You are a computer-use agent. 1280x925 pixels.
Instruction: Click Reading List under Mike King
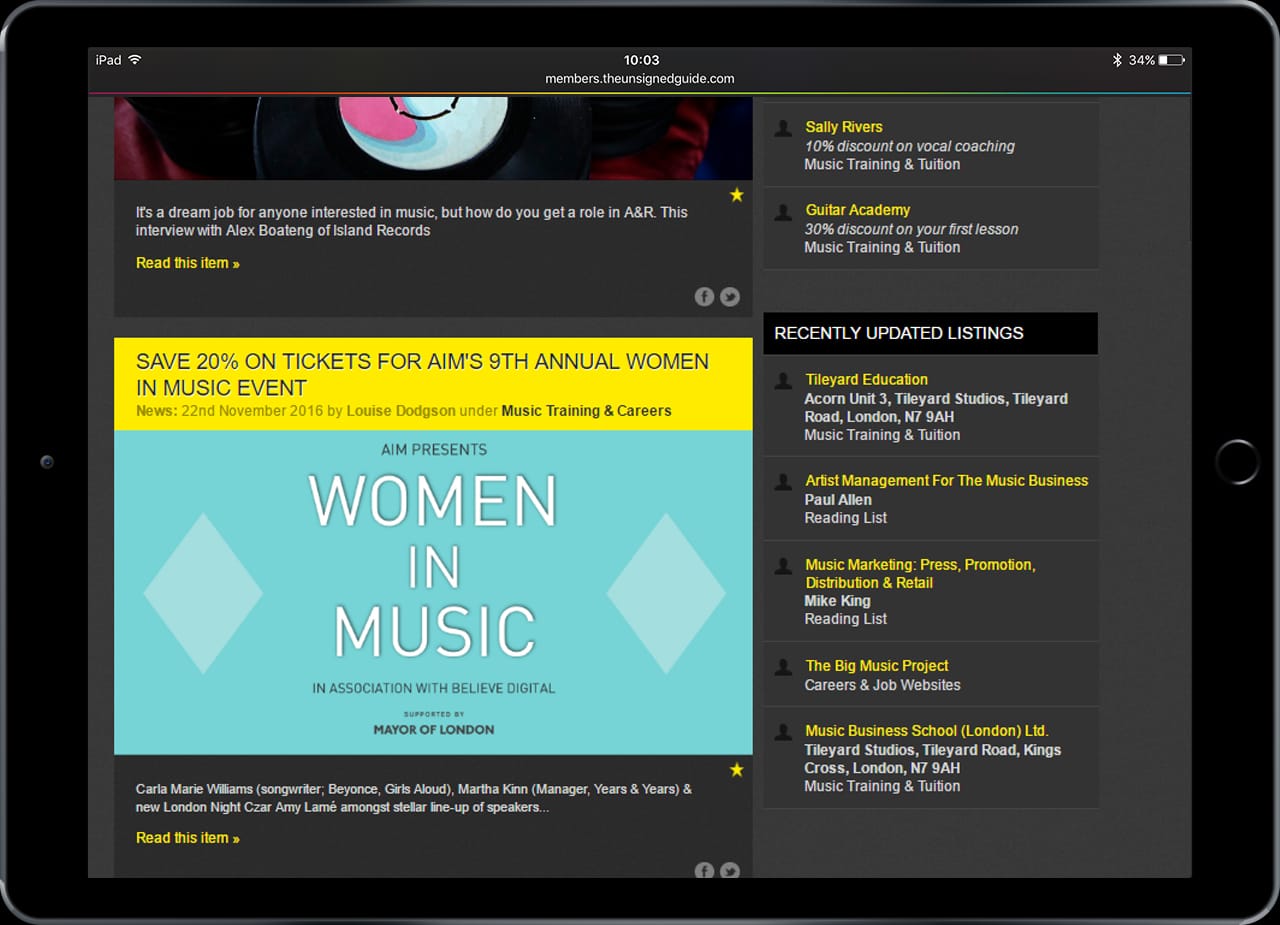pyautogui.click(x=846, y=619)
